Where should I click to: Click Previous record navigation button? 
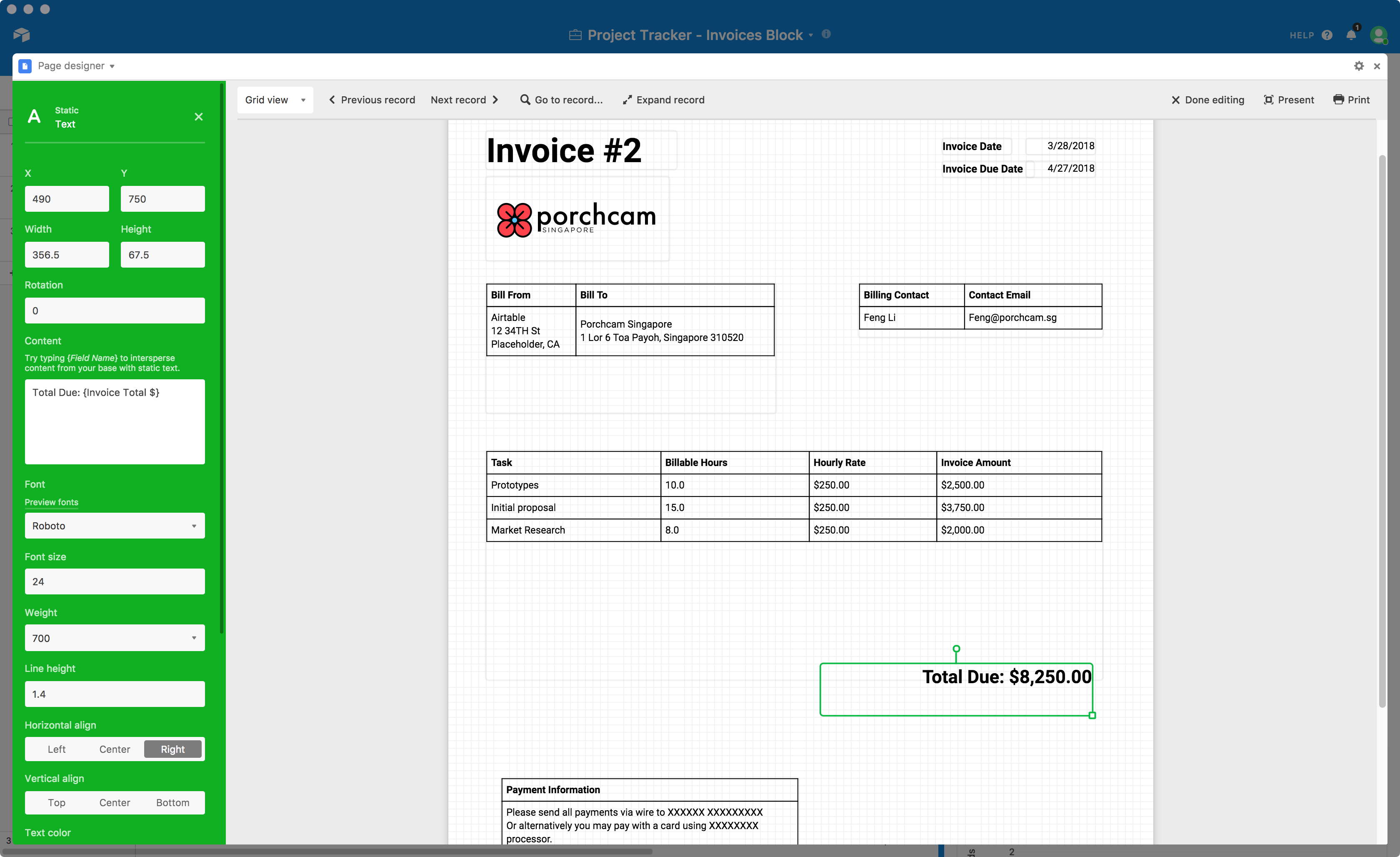(371, 99)
